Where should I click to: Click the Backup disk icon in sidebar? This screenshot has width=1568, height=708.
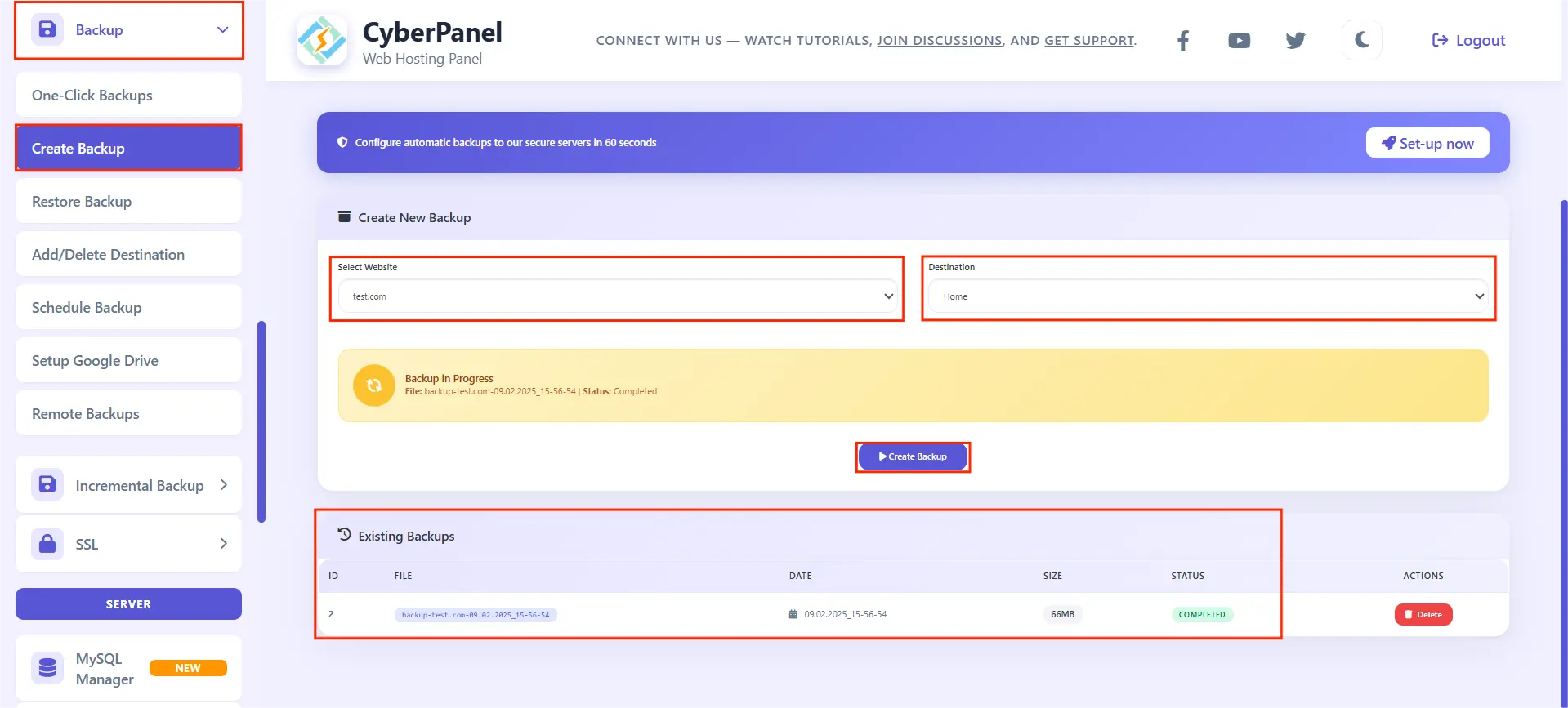coord(47,29)
